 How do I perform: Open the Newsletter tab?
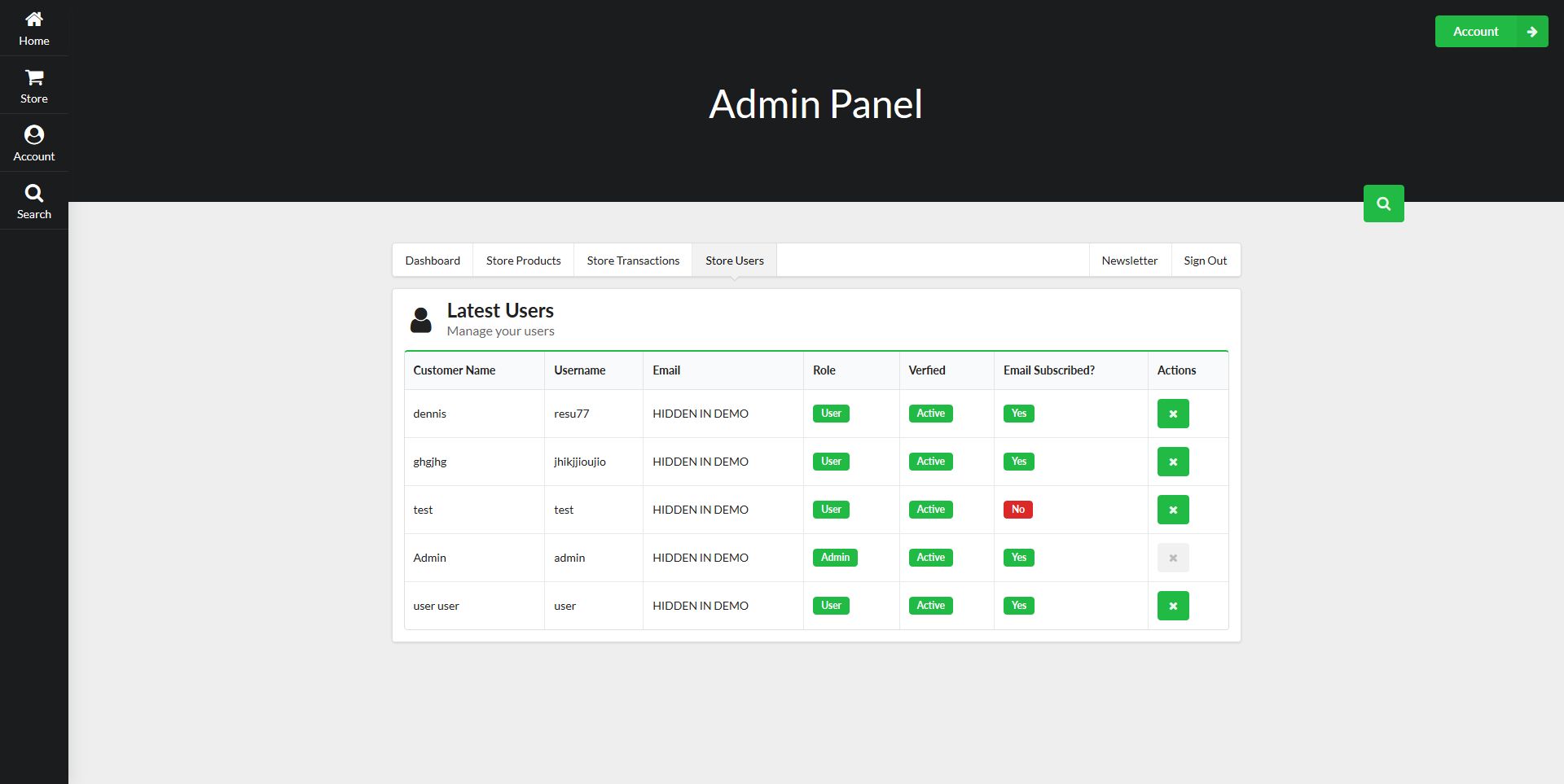1130,261
